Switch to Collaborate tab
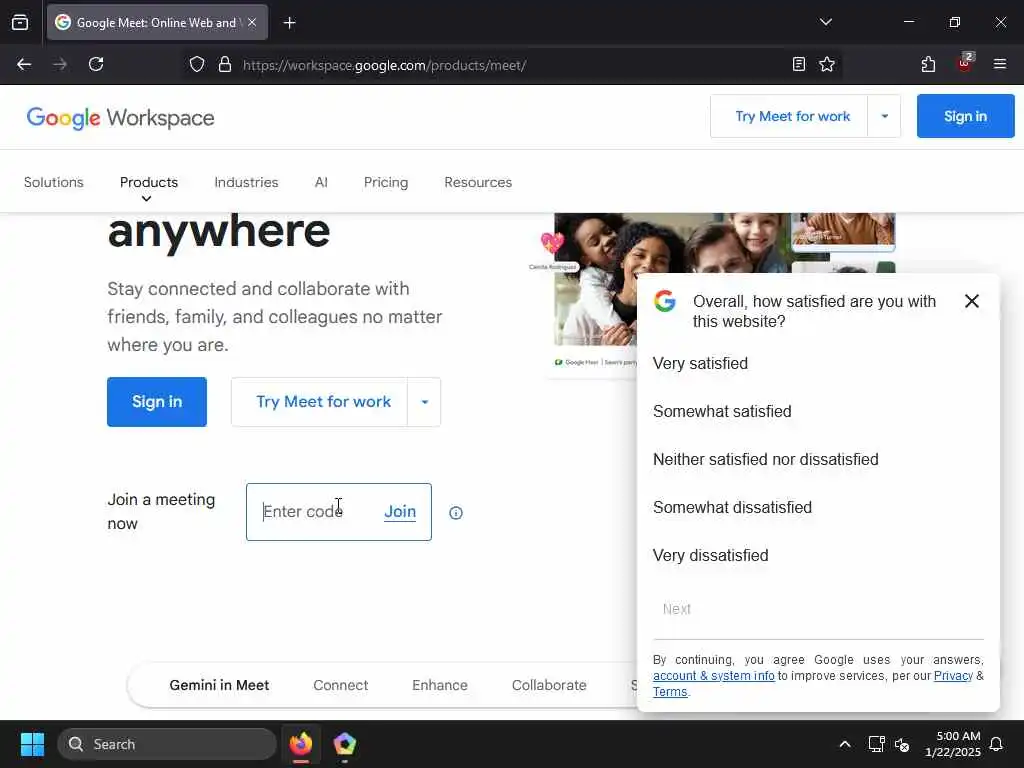This screenshot has width=1024, height=768. (549, 685)
